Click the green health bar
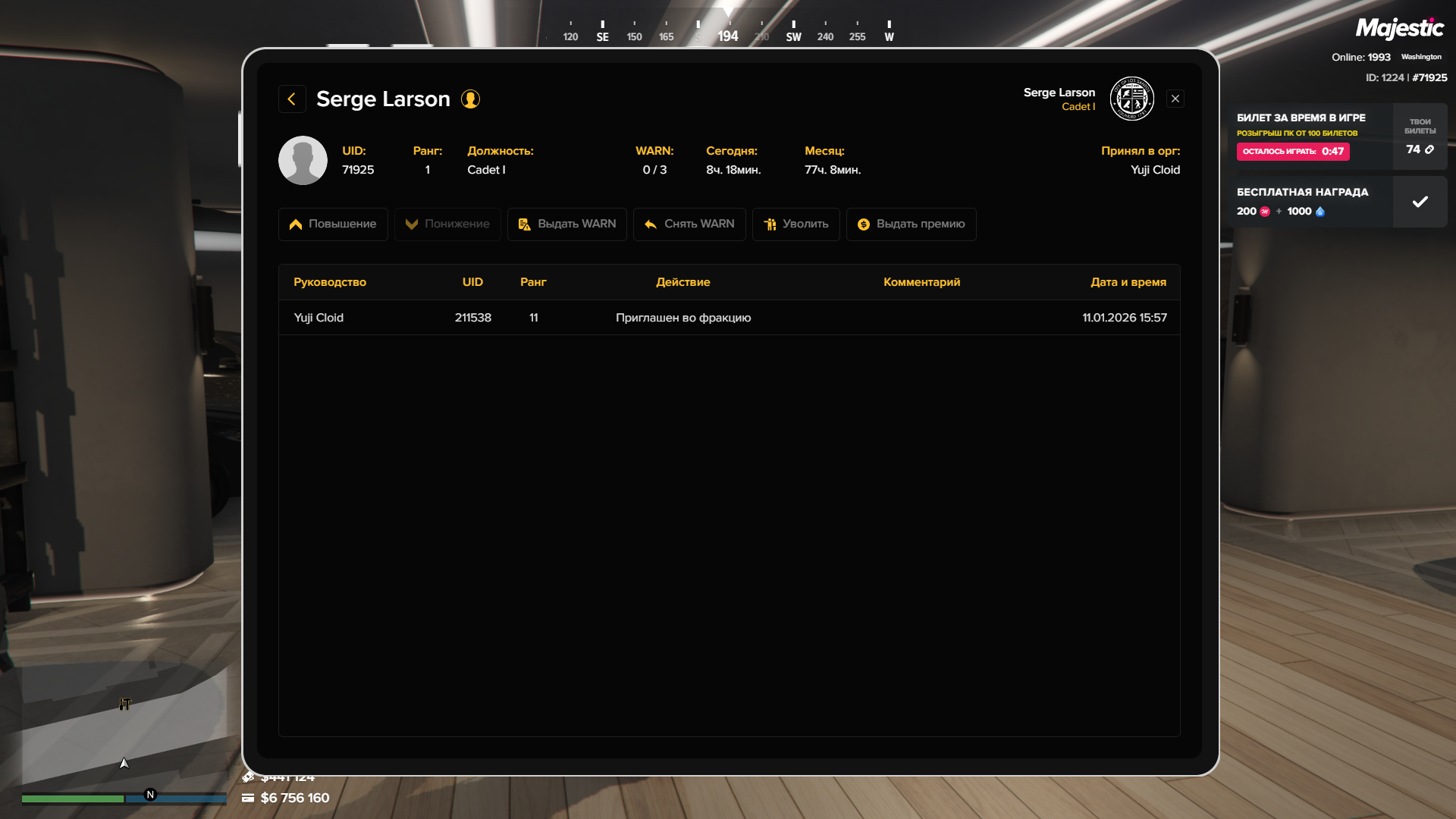Viewport: 1456px width, 819px height. click(72, 799)
